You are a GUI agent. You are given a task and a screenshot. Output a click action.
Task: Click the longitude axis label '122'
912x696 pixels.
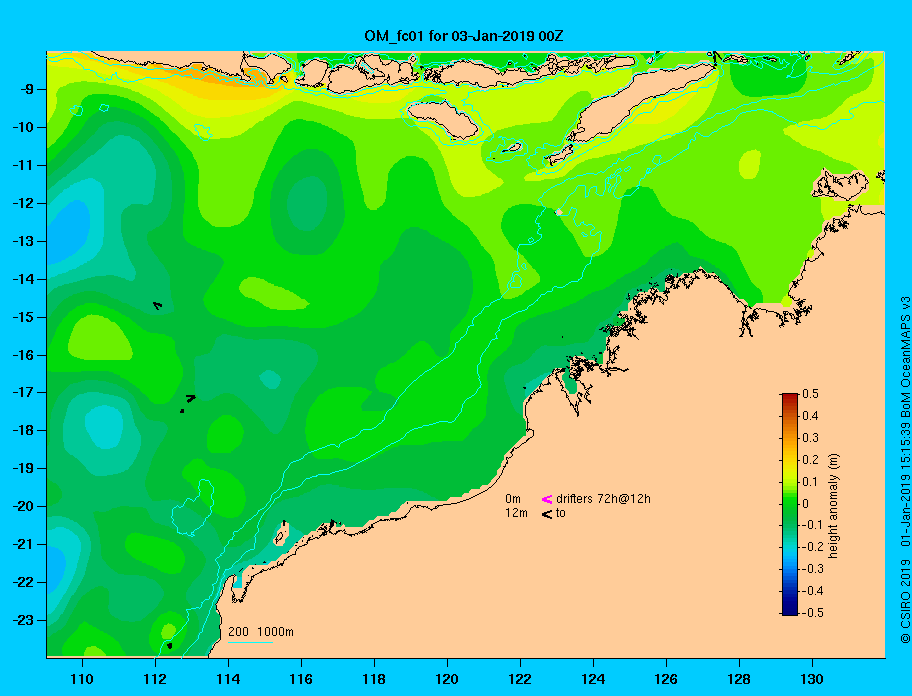point(520,679)
